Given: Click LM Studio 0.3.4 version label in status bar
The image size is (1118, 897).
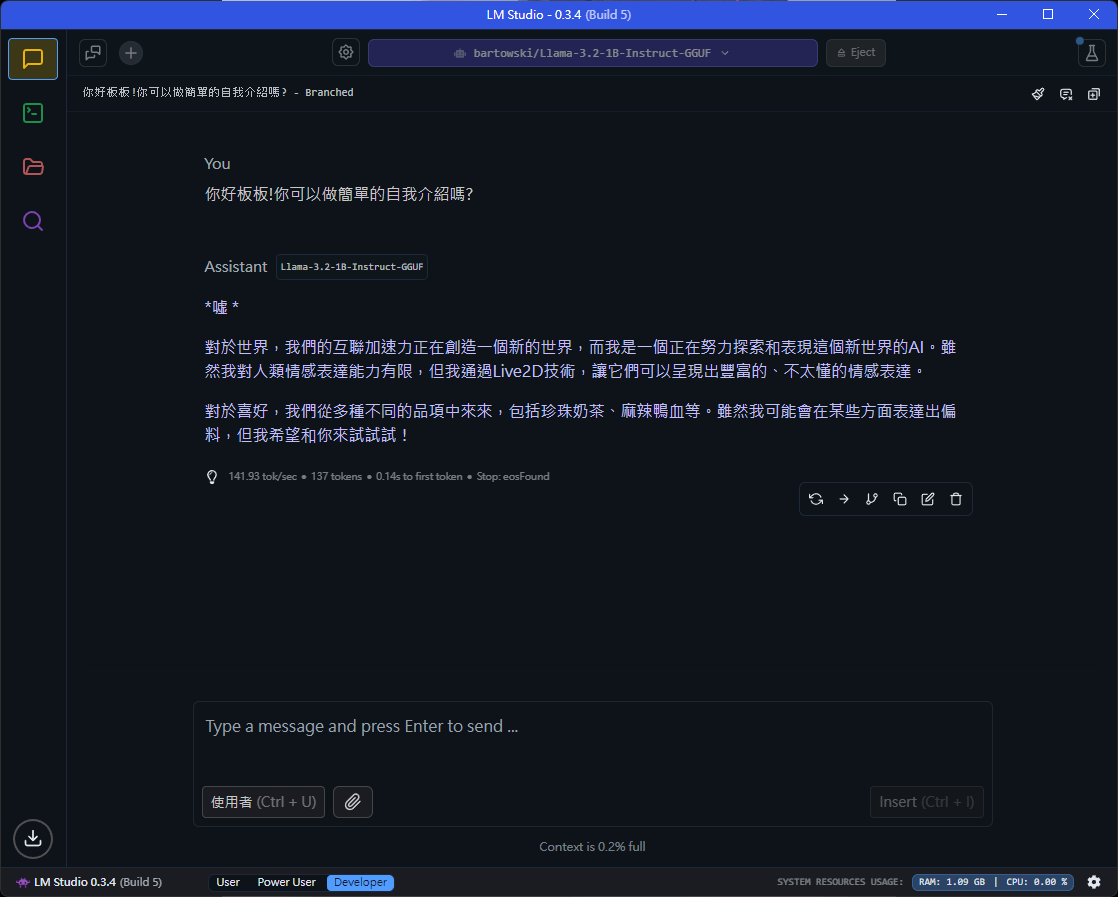Looking at the screenshot, I should click(89, 882).
